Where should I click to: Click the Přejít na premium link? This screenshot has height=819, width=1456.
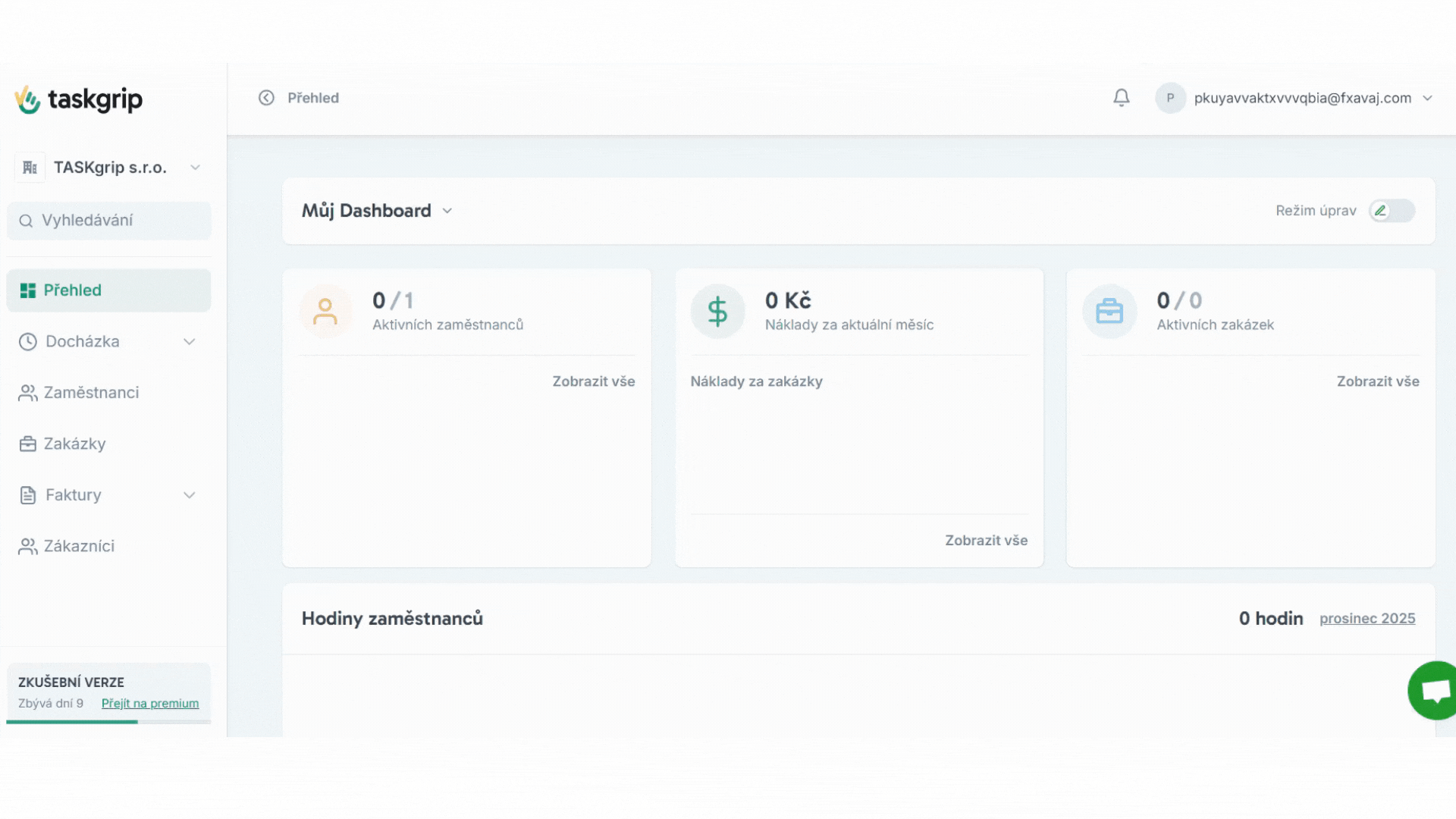click(150, 704)
